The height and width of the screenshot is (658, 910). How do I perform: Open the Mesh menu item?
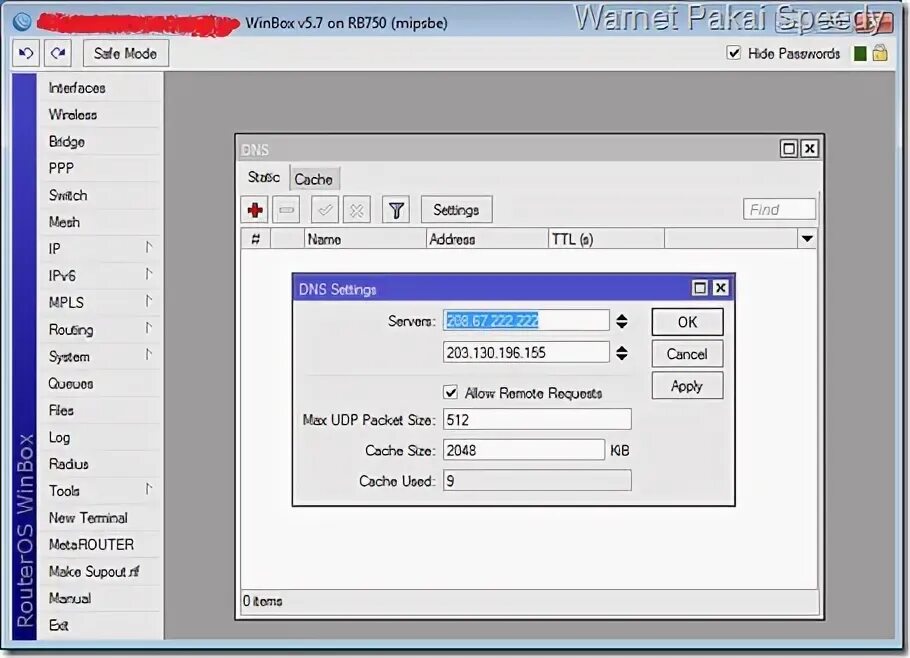(x=99, y=222)
